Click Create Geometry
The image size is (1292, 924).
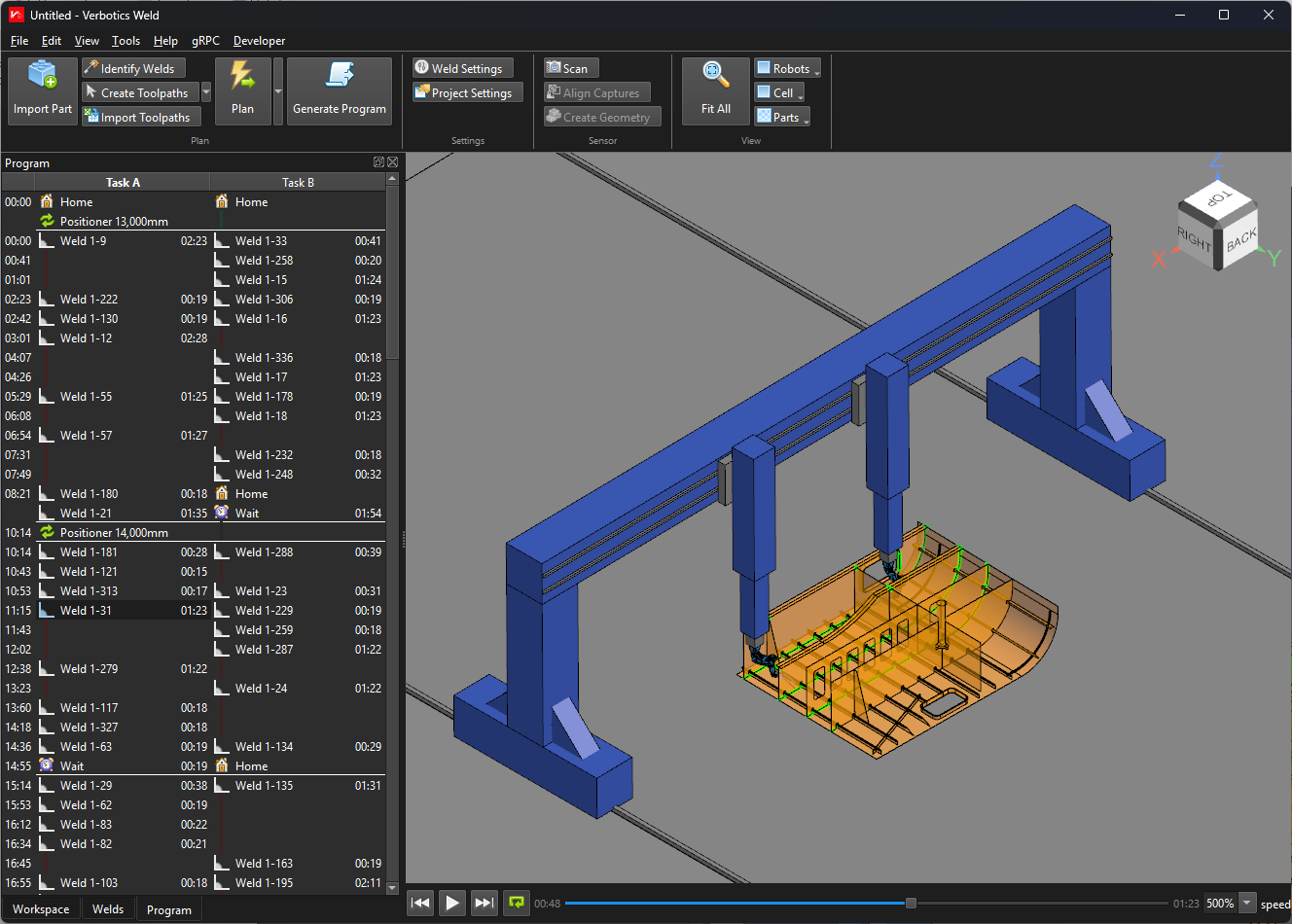point(602,117)
